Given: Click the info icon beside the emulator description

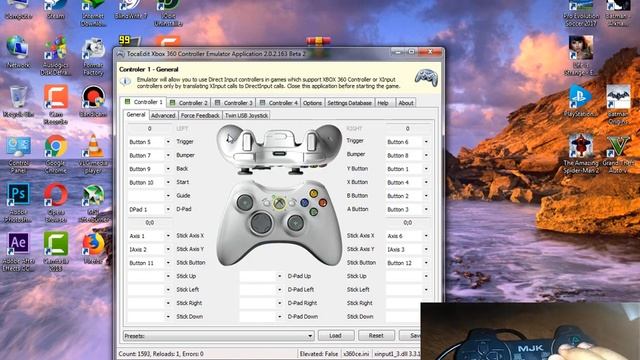Looking at the screenshot, I should [x=126, y=82].
